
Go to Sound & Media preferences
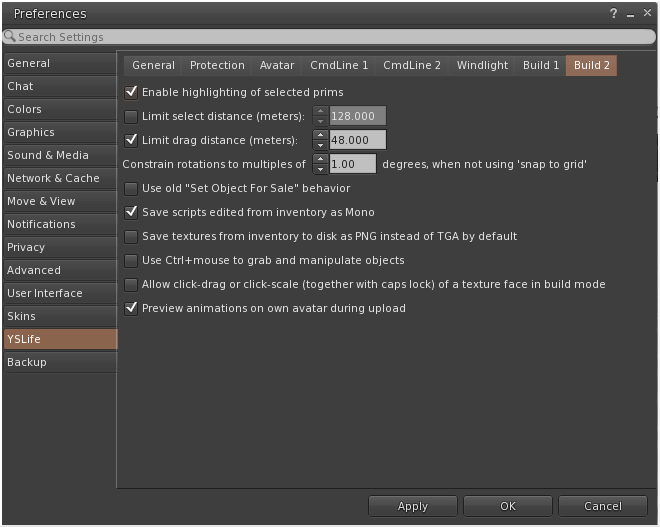pyautogui.click(x=60, y=155)
